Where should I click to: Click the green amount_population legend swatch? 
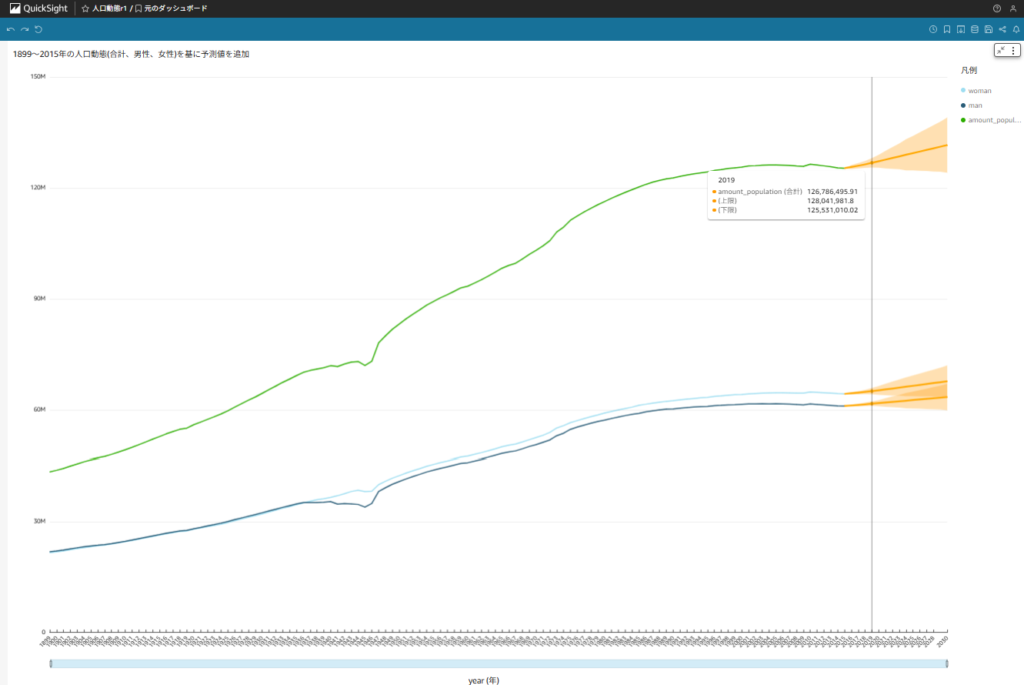[x=963, y=120]
